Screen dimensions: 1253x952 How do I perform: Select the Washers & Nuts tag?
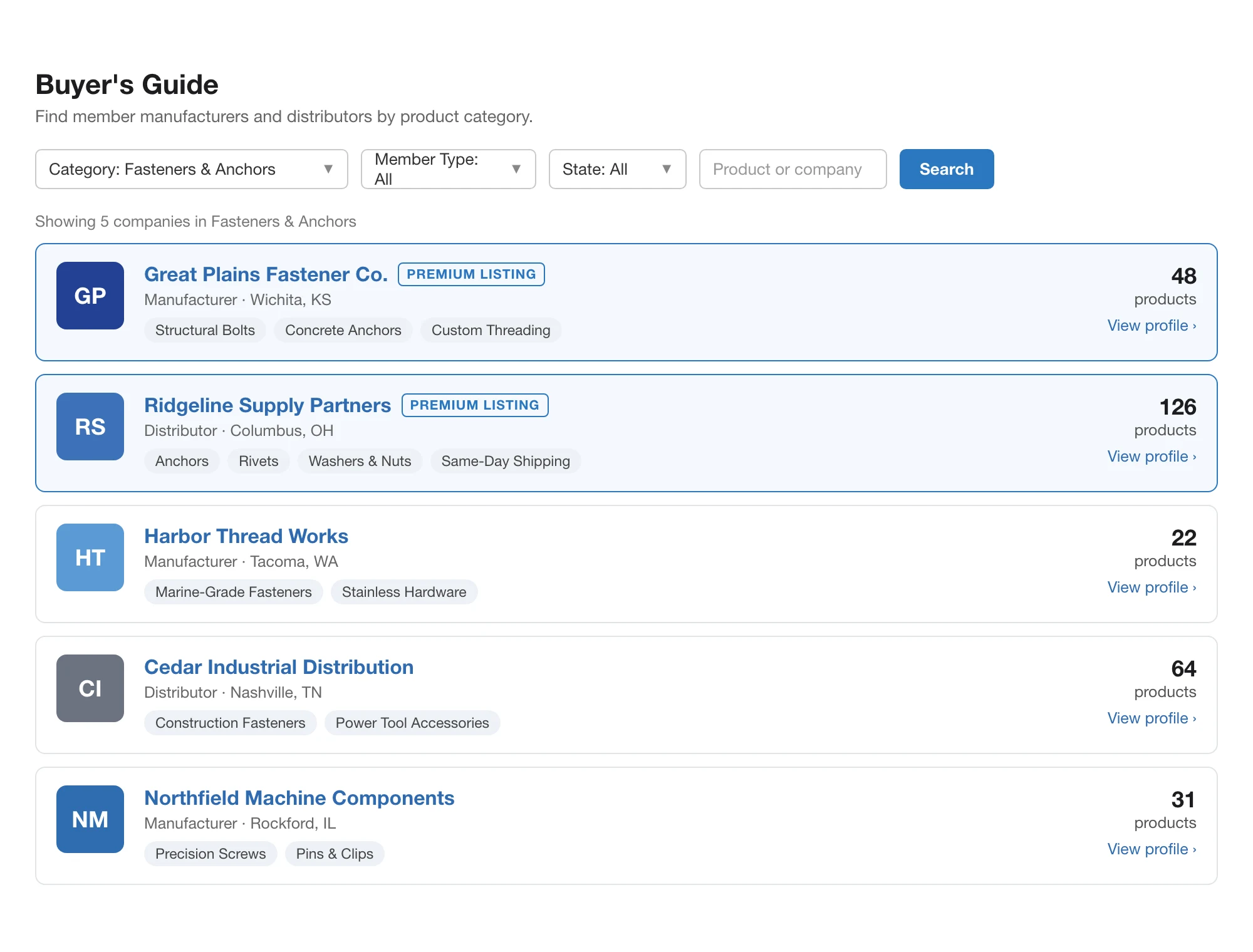pos(360,461)
